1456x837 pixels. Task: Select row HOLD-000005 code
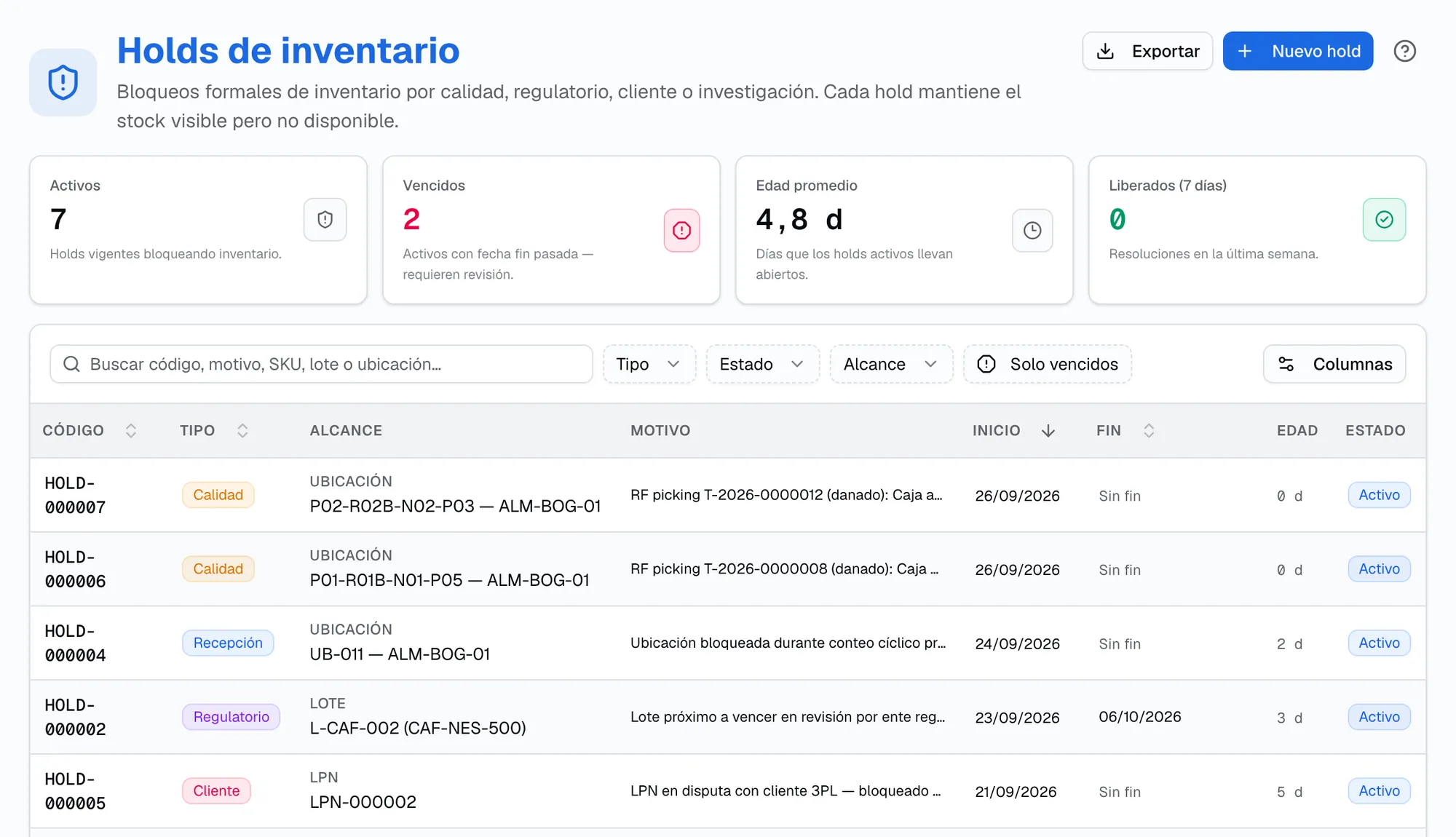point(75,791)
